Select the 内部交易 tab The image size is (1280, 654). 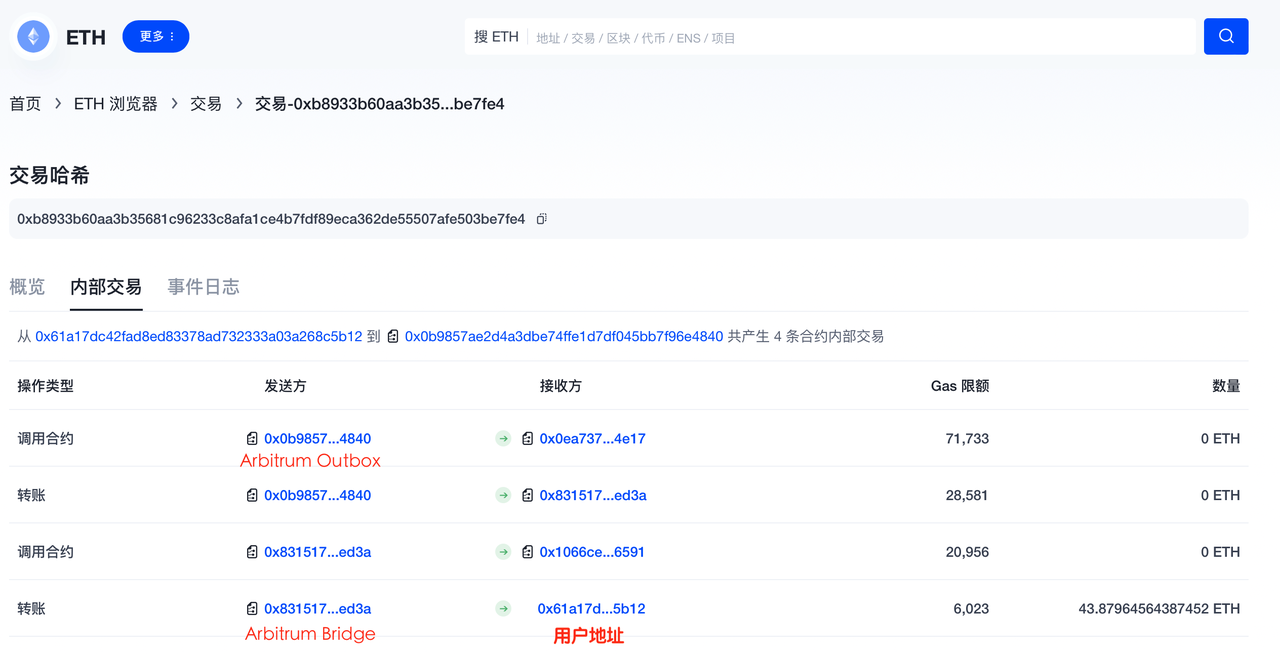pyautogui.click(x=106, y=287)
